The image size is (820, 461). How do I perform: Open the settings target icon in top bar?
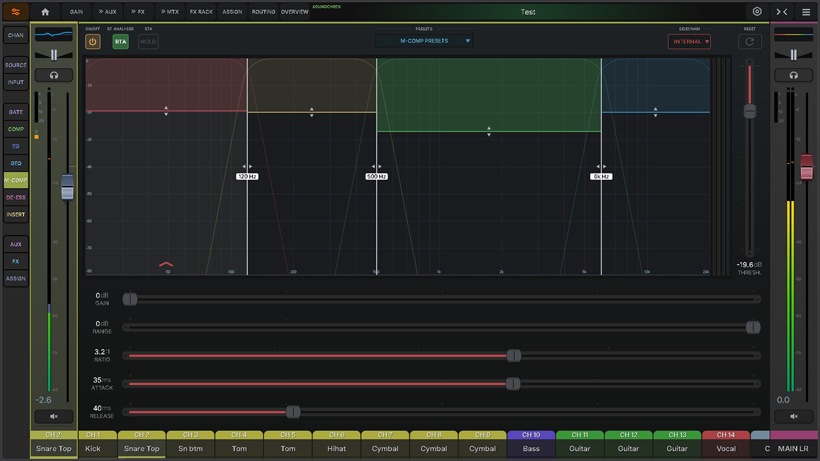click(757, 11)
